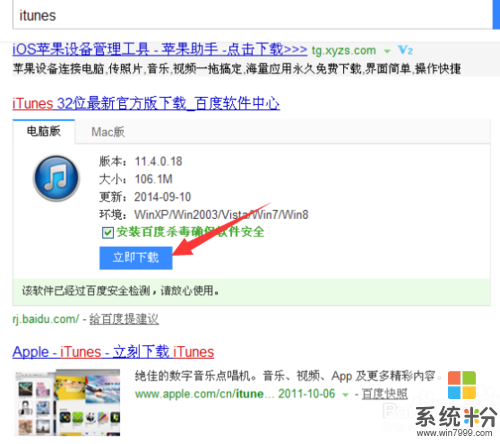Click the iTunes store screenshot thumbnail

click(68, 402)
